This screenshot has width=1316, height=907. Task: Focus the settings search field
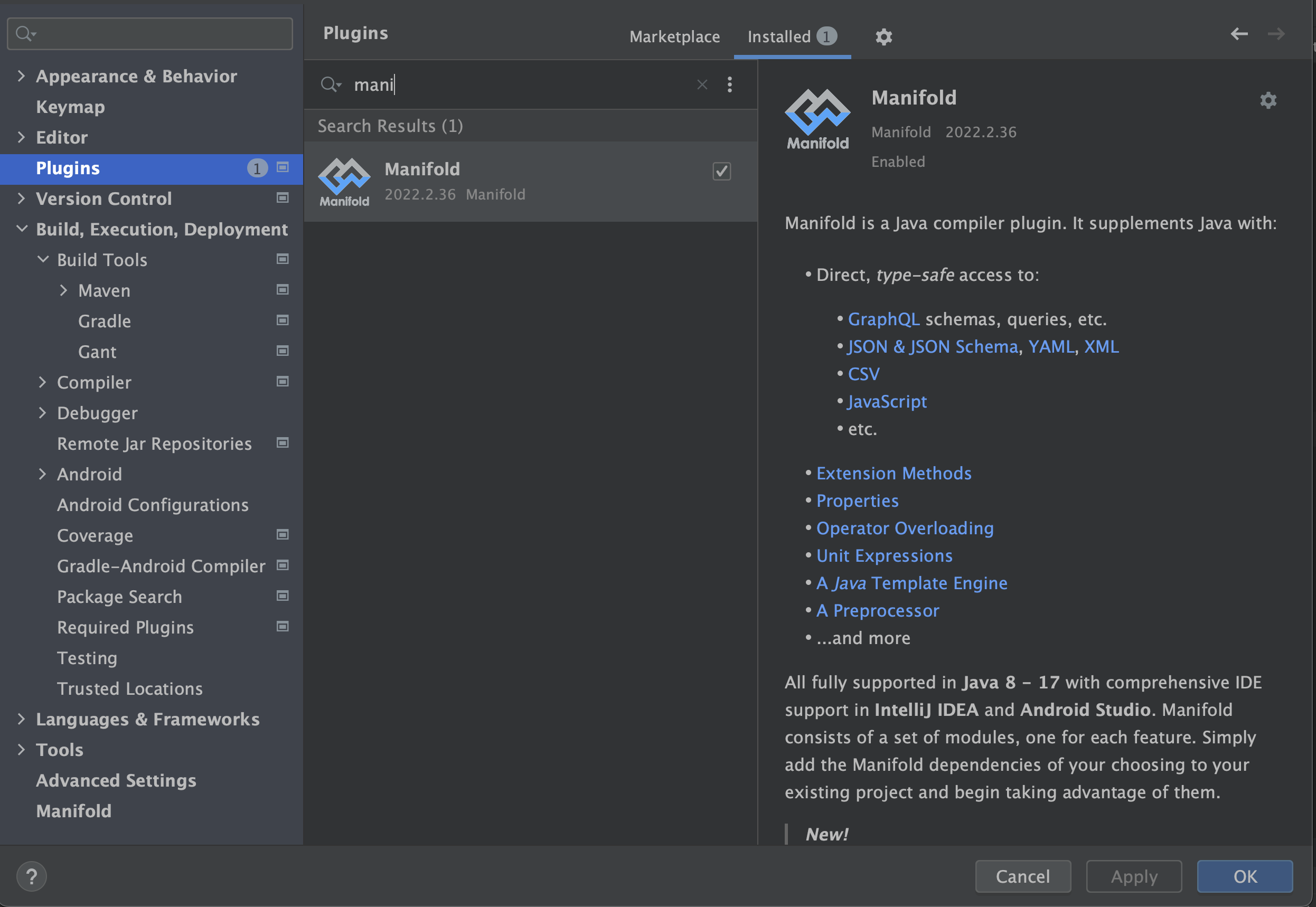point(159,34)
